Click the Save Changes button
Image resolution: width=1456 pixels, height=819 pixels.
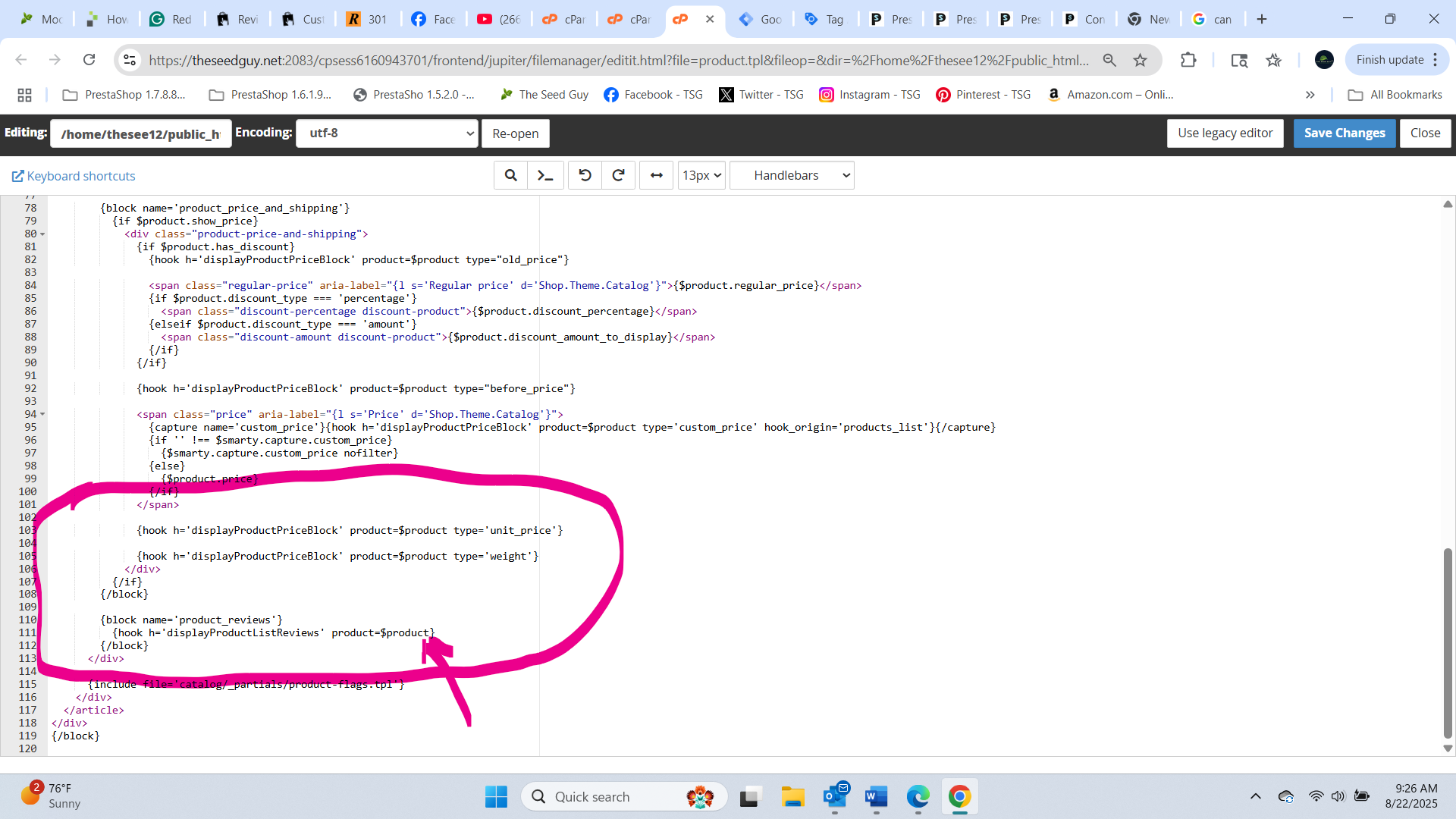tap(1344, 133)
